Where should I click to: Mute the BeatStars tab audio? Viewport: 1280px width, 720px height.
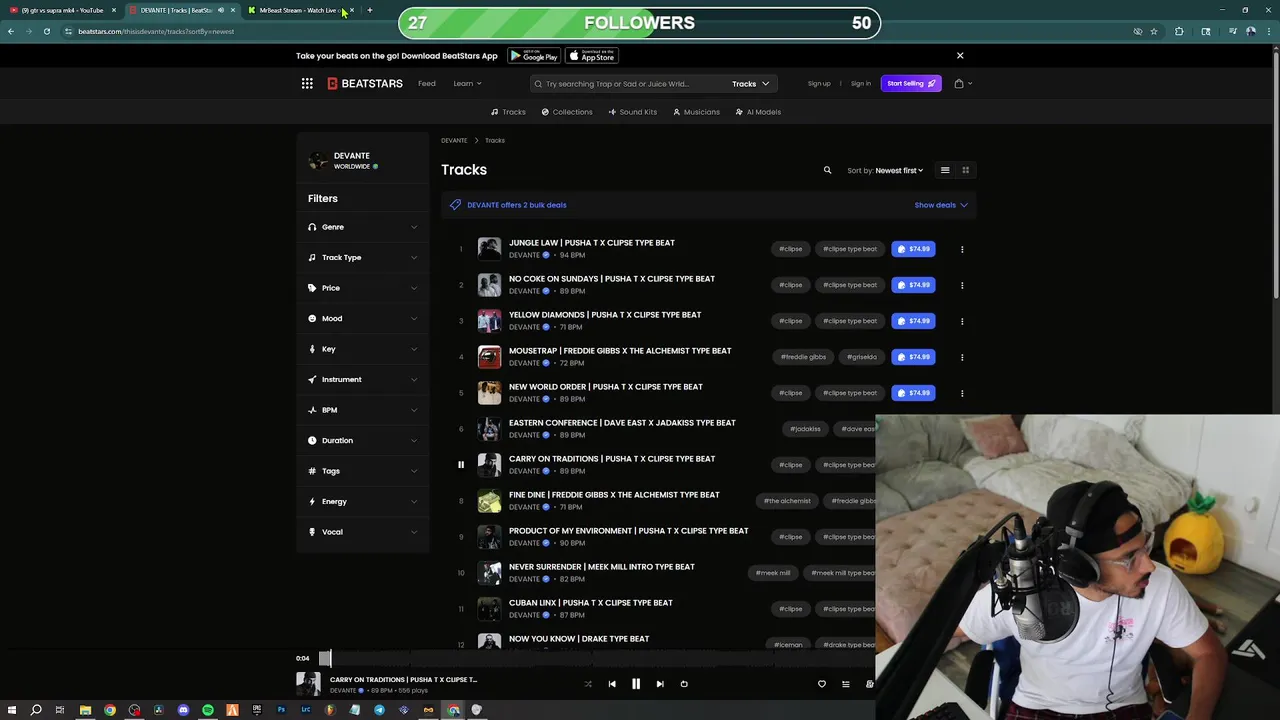(221, 10)
